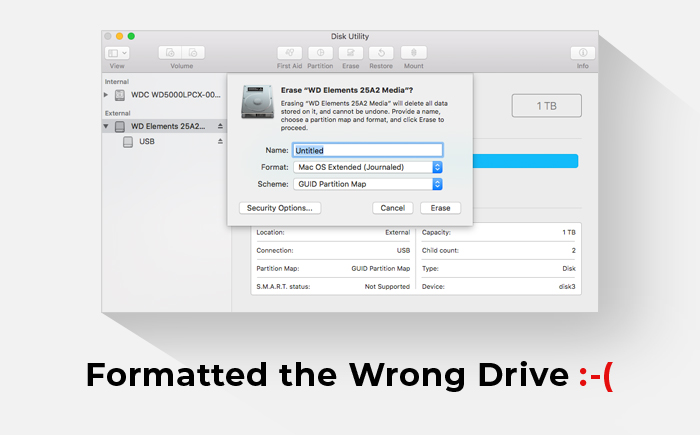Click the Erase toolbar icon
Screen dimensions: 700x435
tap(350, 52)
